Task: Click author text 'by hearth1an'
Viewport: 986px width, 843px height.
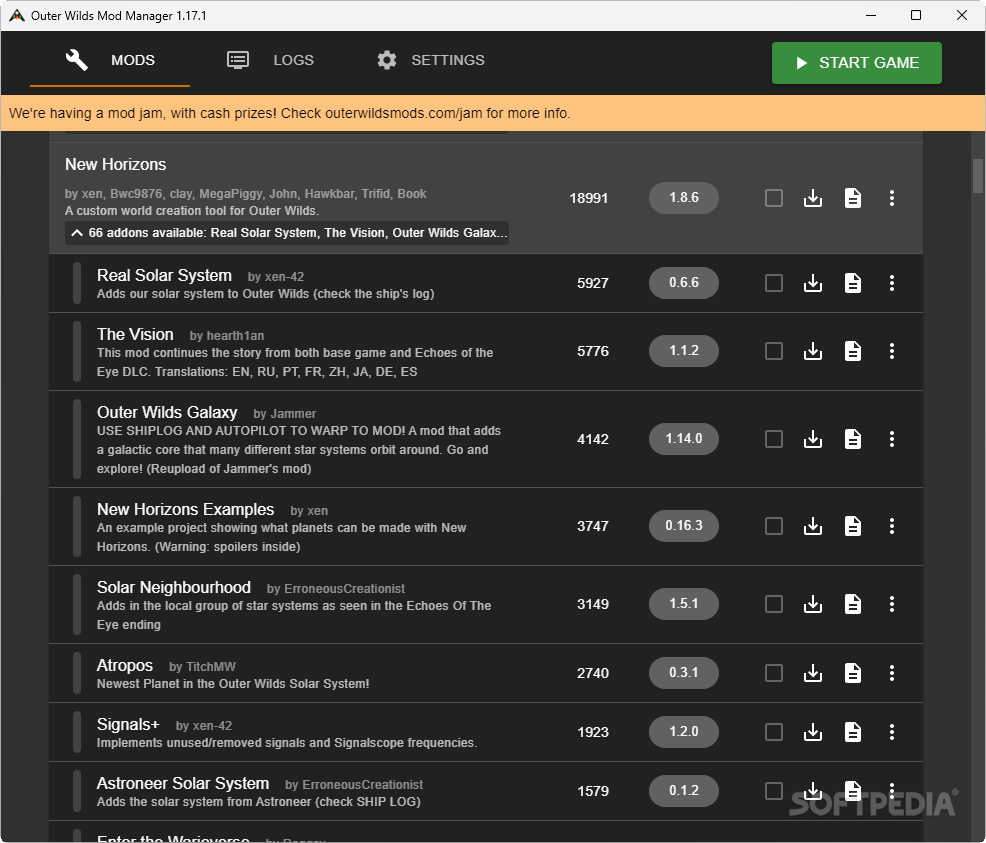Action: click(227, 336)
